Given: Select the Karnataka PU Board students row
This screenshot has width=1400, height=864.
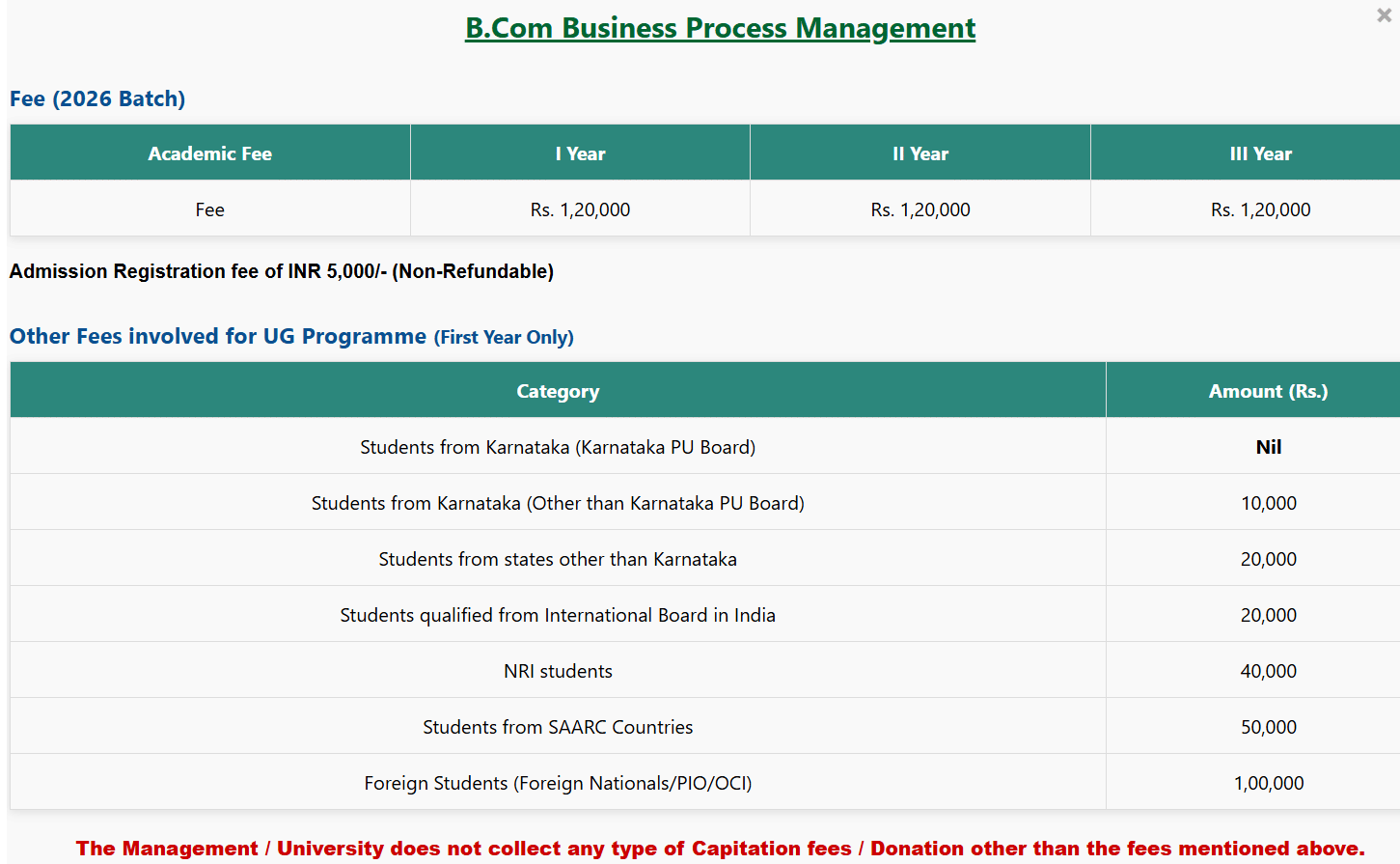Looking at the screenshot, I should (558, 447).
